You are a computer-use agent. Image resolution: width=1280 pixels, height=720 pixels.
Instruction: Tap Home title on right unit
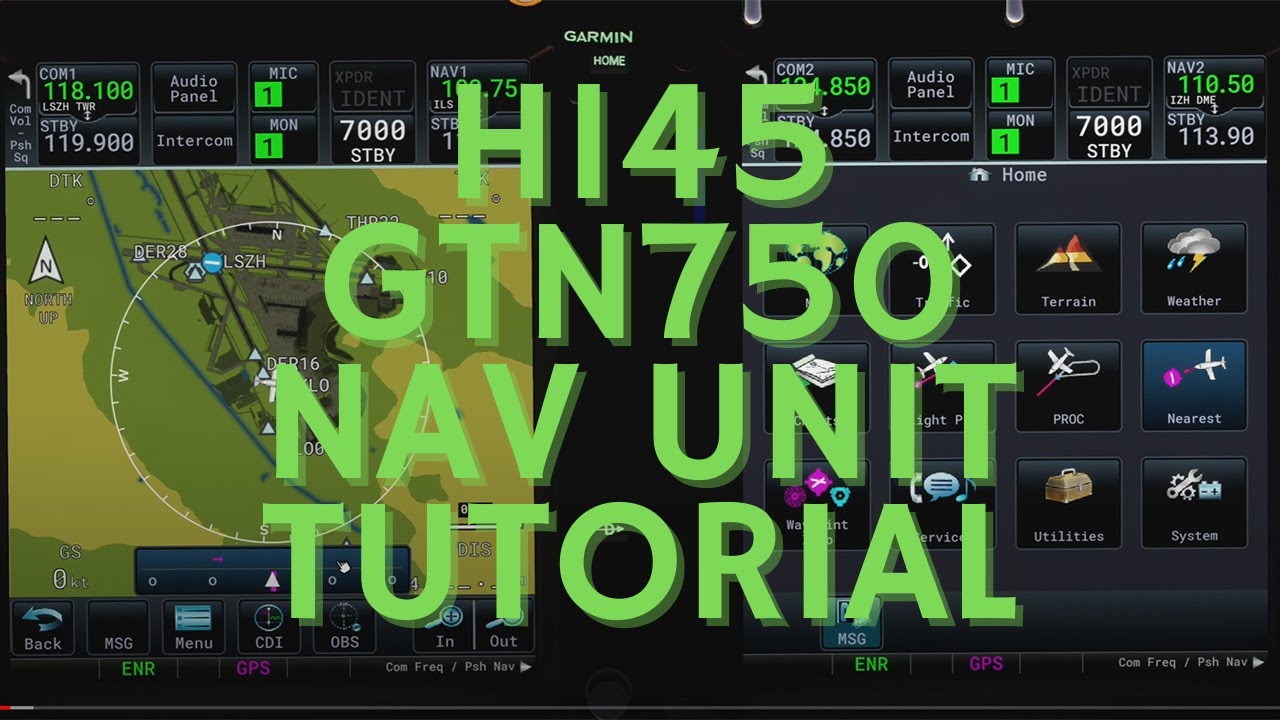(x=1009, y=175)
